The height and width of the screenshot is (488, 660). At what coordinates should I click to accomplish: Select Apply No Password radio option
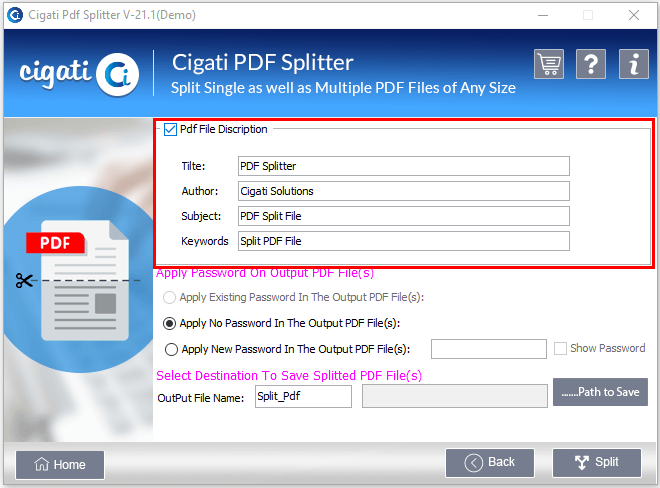(x=169, y=323)
